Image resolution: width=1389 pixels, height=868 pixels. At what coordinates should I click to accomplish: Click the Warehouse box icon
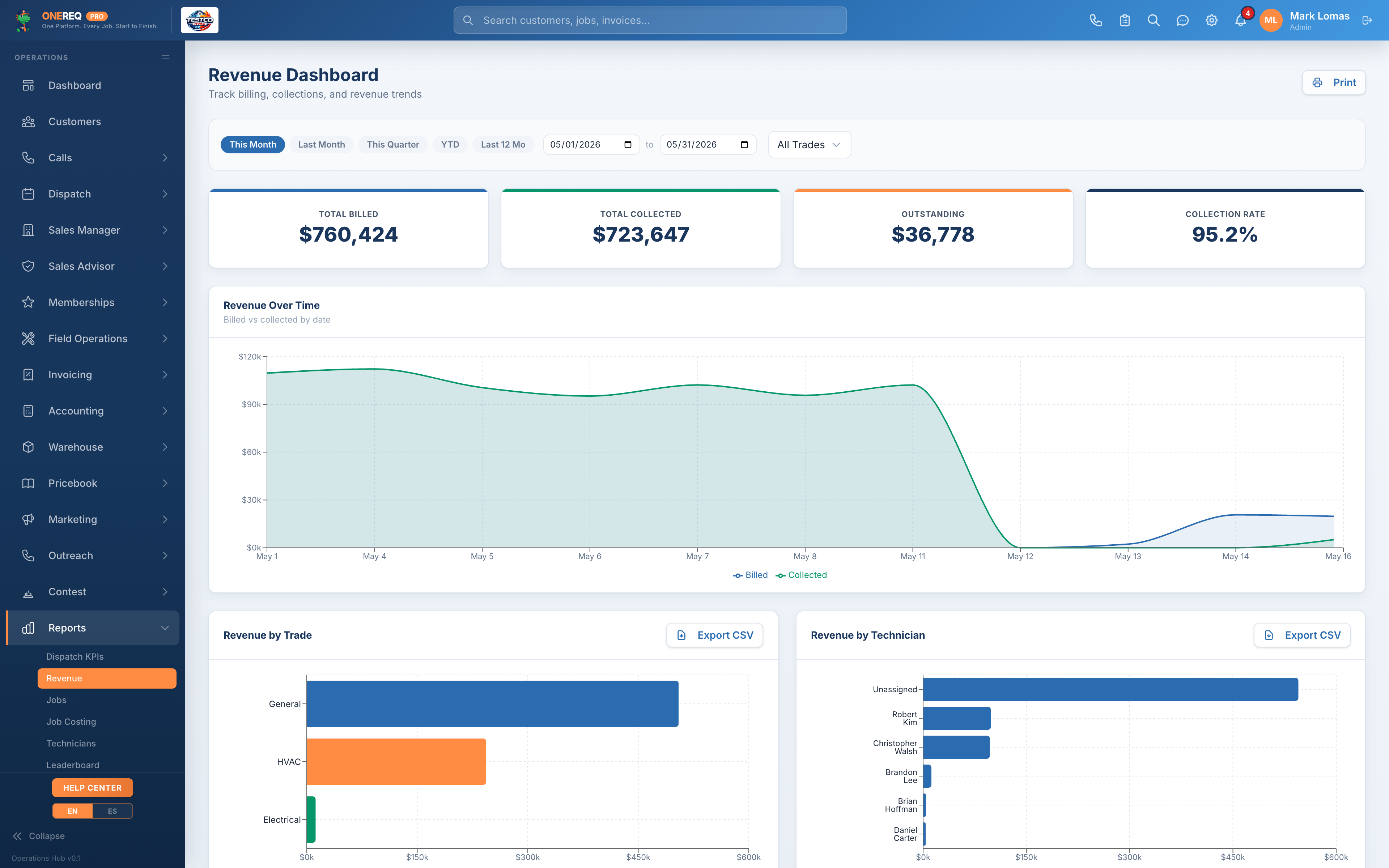pyautogui.click(x=28, y=447)
